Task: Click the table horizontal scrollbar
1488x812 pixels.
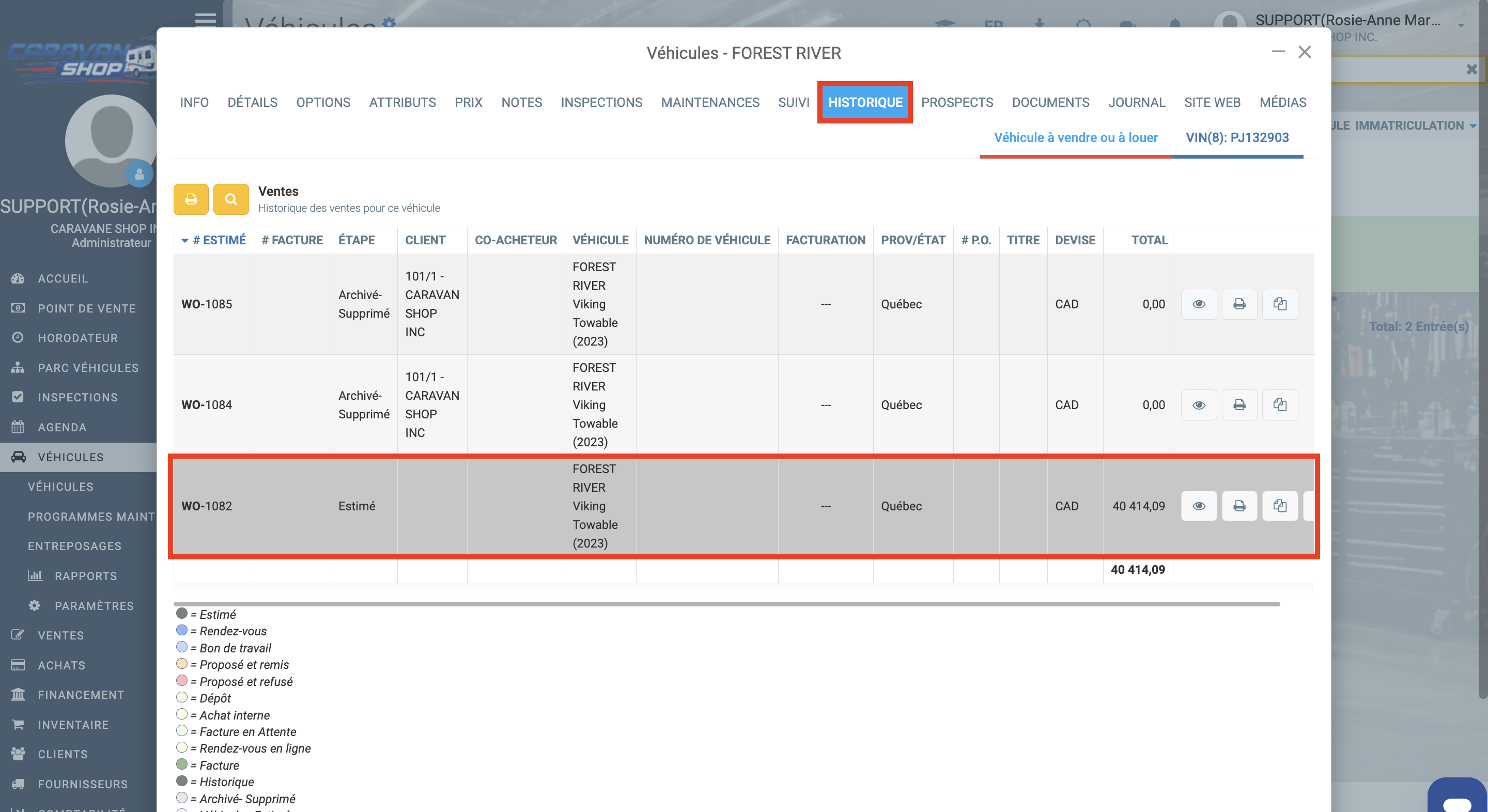Action: coord(726,603)
